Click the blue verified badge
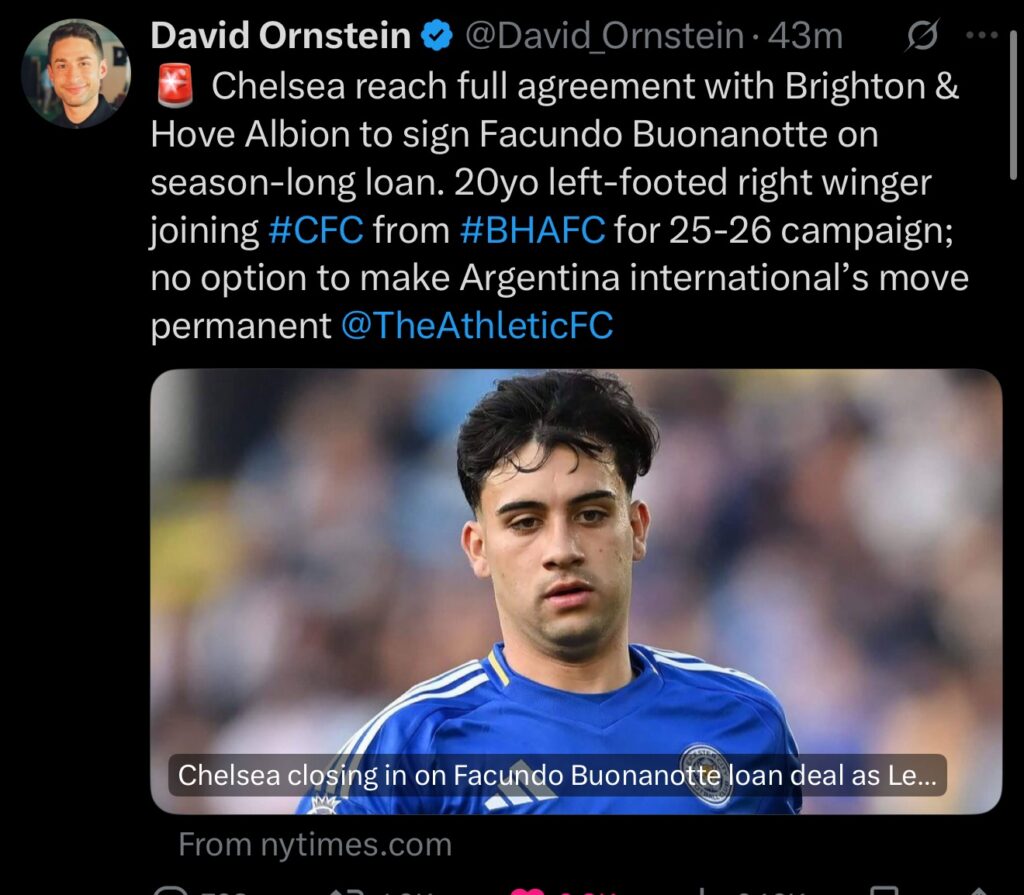This screenshot has height=895, width=1024. tap(437, 35)
